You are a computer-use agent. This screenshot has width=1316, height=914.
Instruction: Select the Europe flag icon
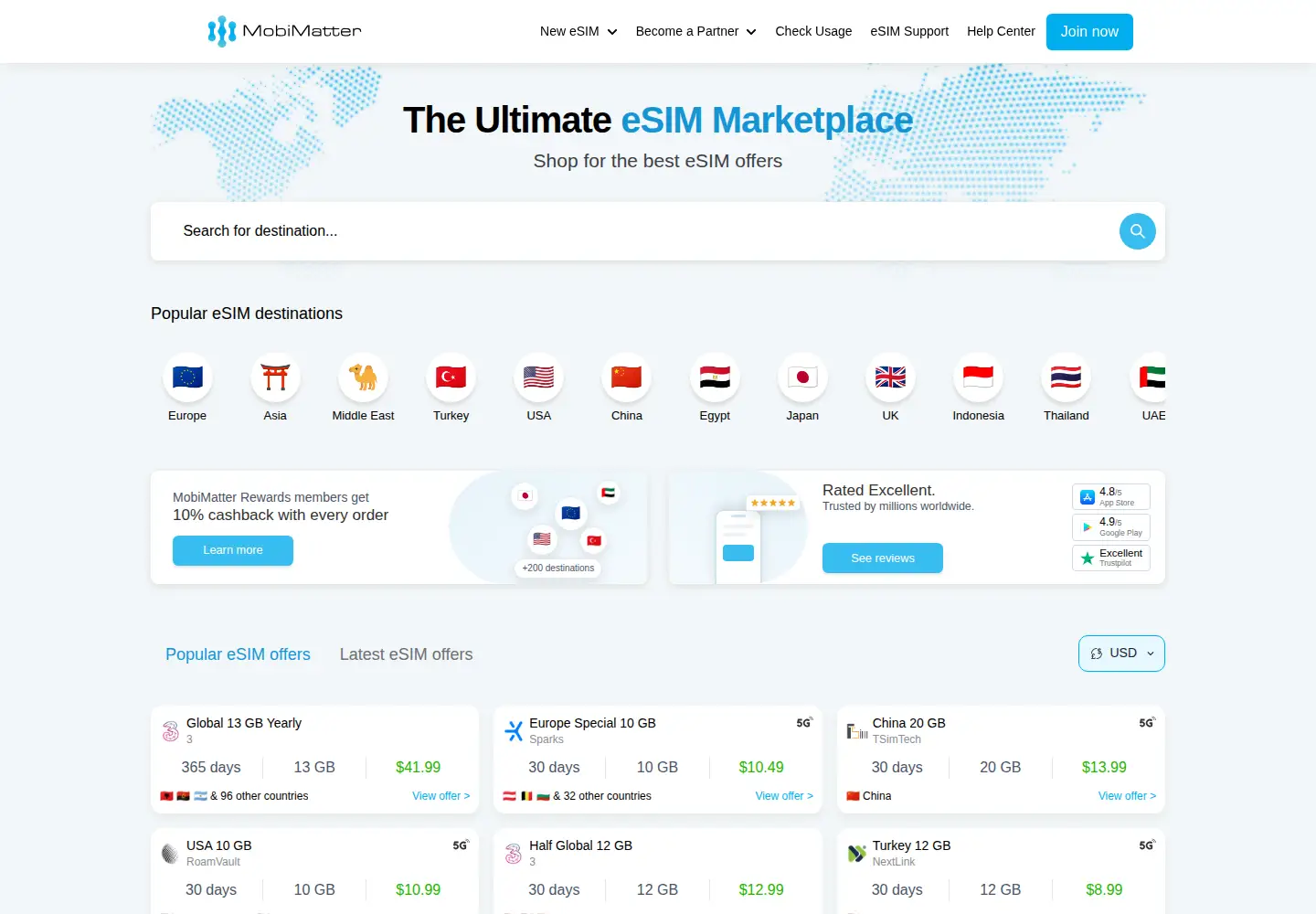click(x=187, y=377)
